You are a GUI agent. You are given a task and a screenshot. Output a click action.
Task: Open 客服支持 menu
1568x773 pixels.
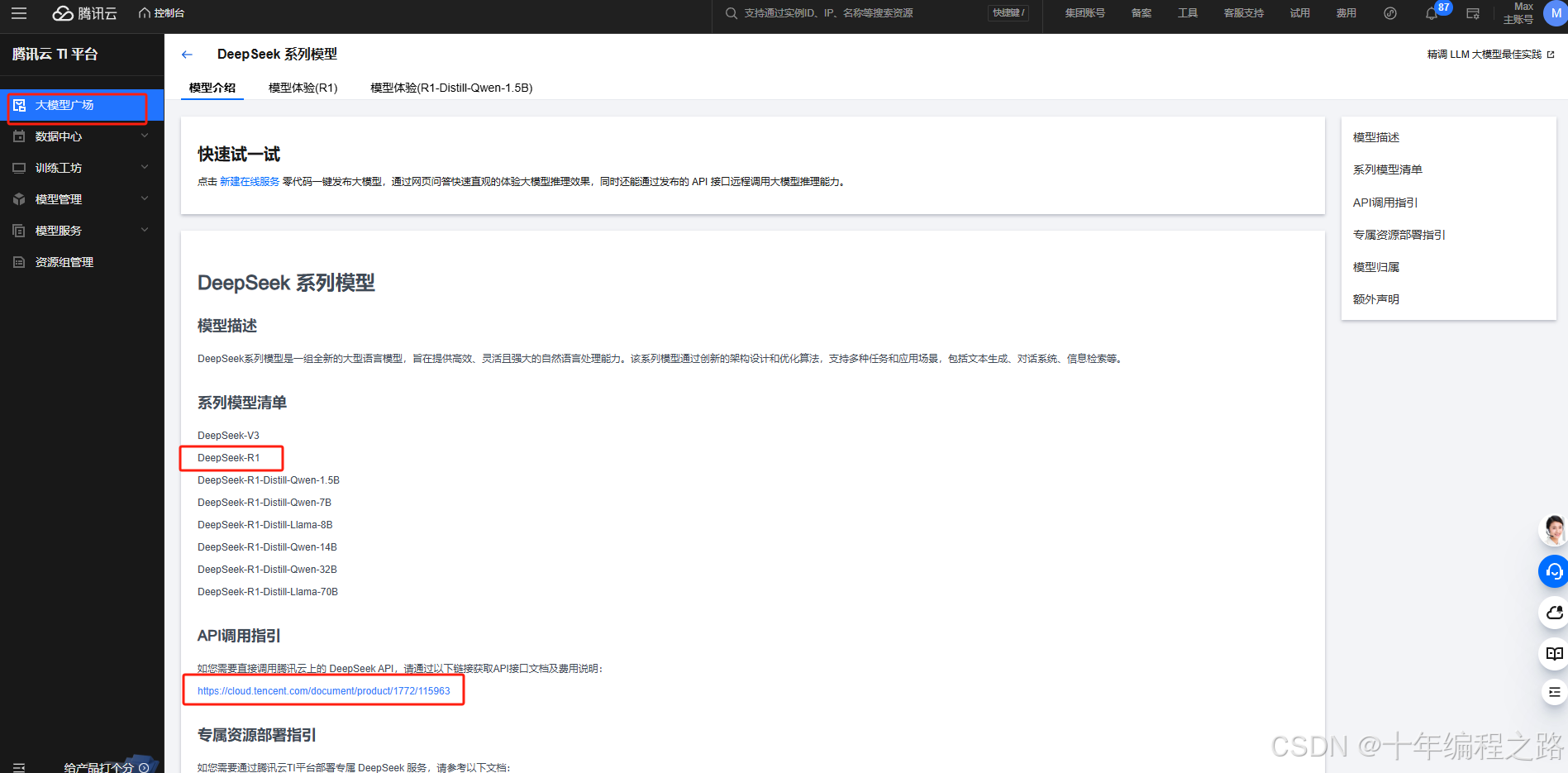point(1243,13)
